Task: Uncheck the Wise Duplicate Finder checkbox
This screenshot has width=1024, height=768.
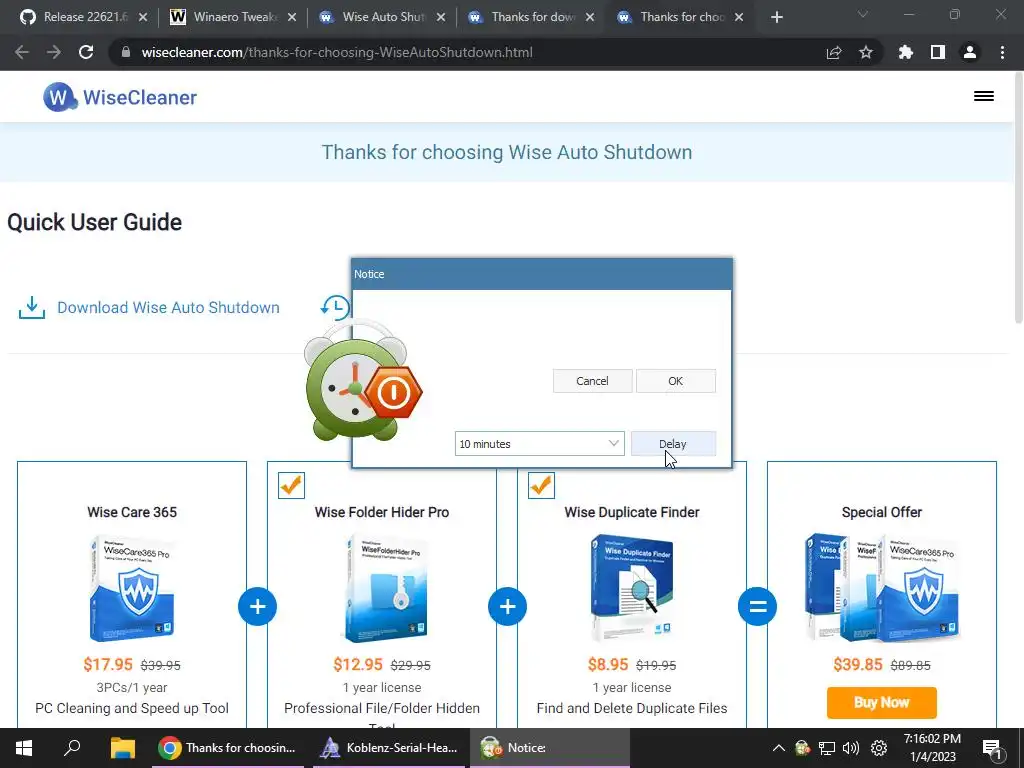Action: click(541, 485)
